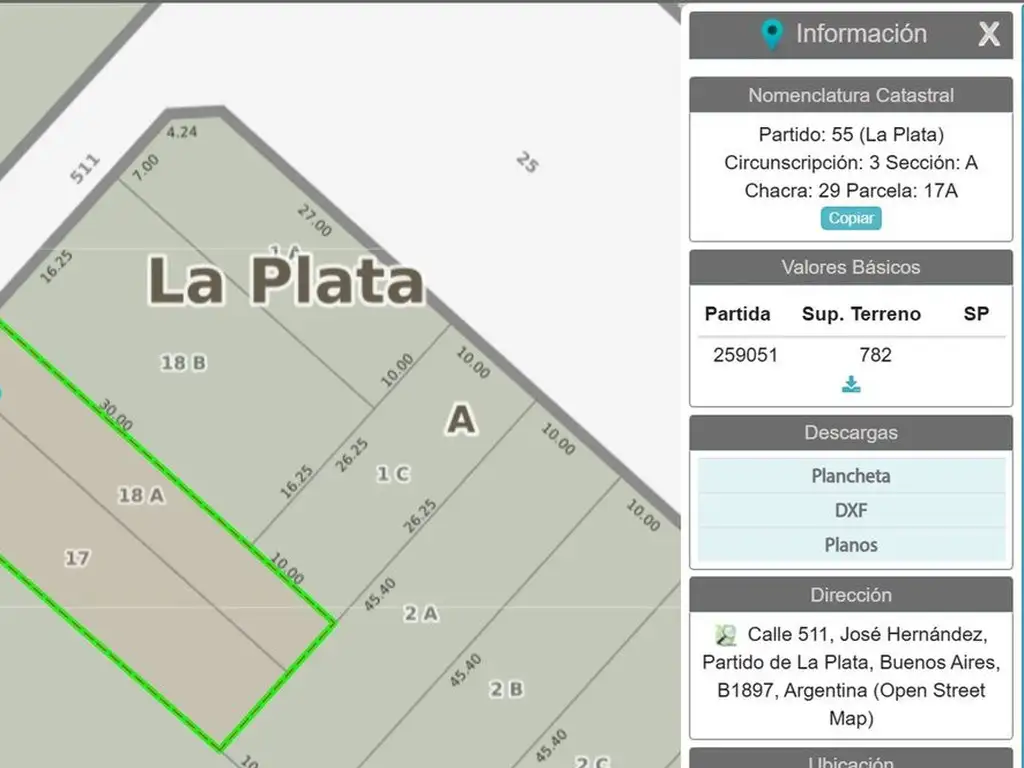Click the location pin icon beside Información
1024x768 pixels.
click(772, 35)
